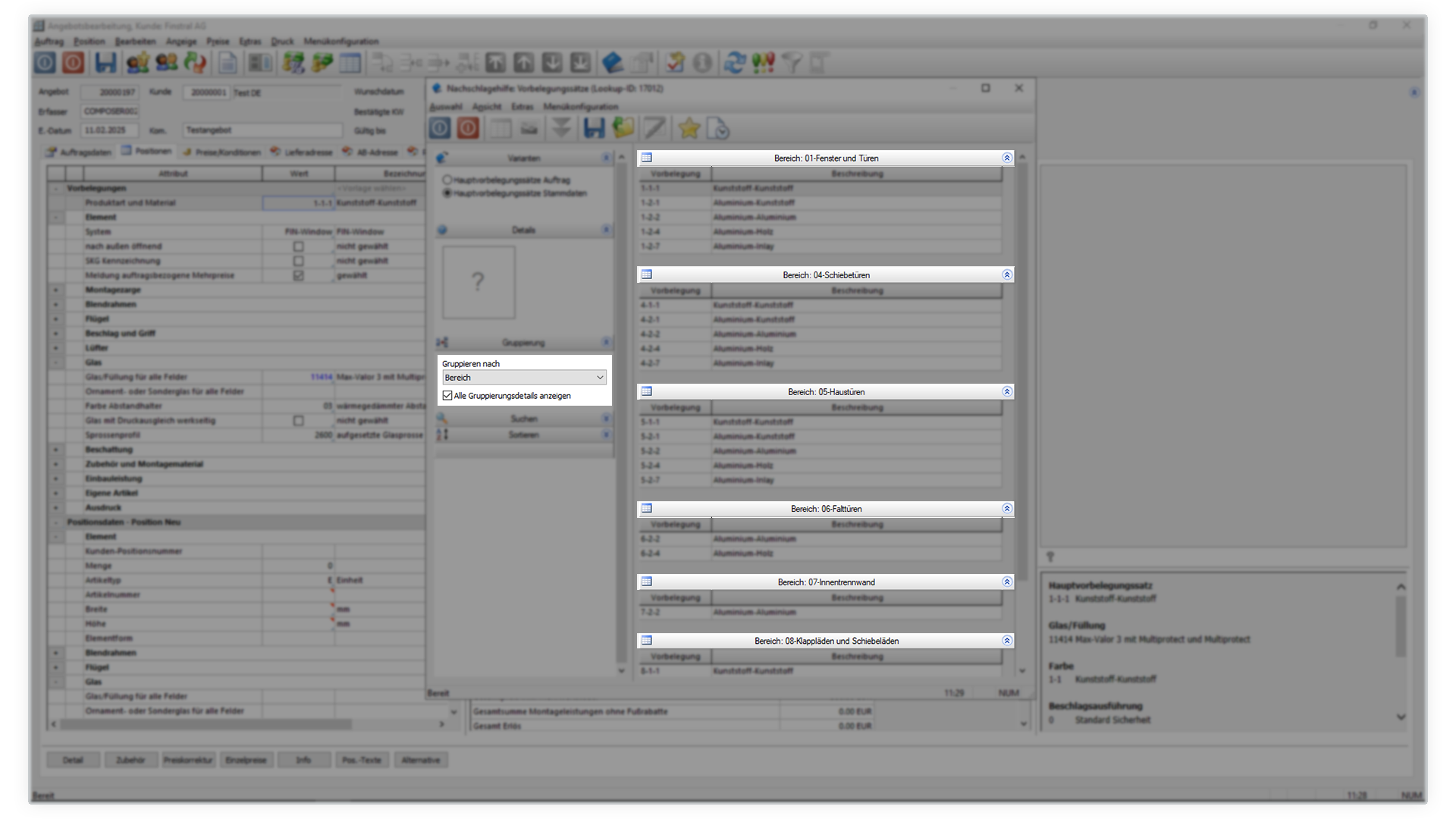Click the red cancel icon in main toolbar
This screenshot has height=819, width=1456.
74,62
